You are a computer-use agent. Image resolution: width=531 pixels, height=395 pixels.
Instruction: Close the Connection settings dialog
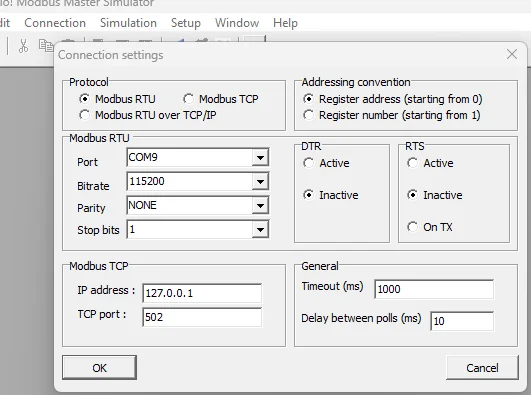point(512,54)
